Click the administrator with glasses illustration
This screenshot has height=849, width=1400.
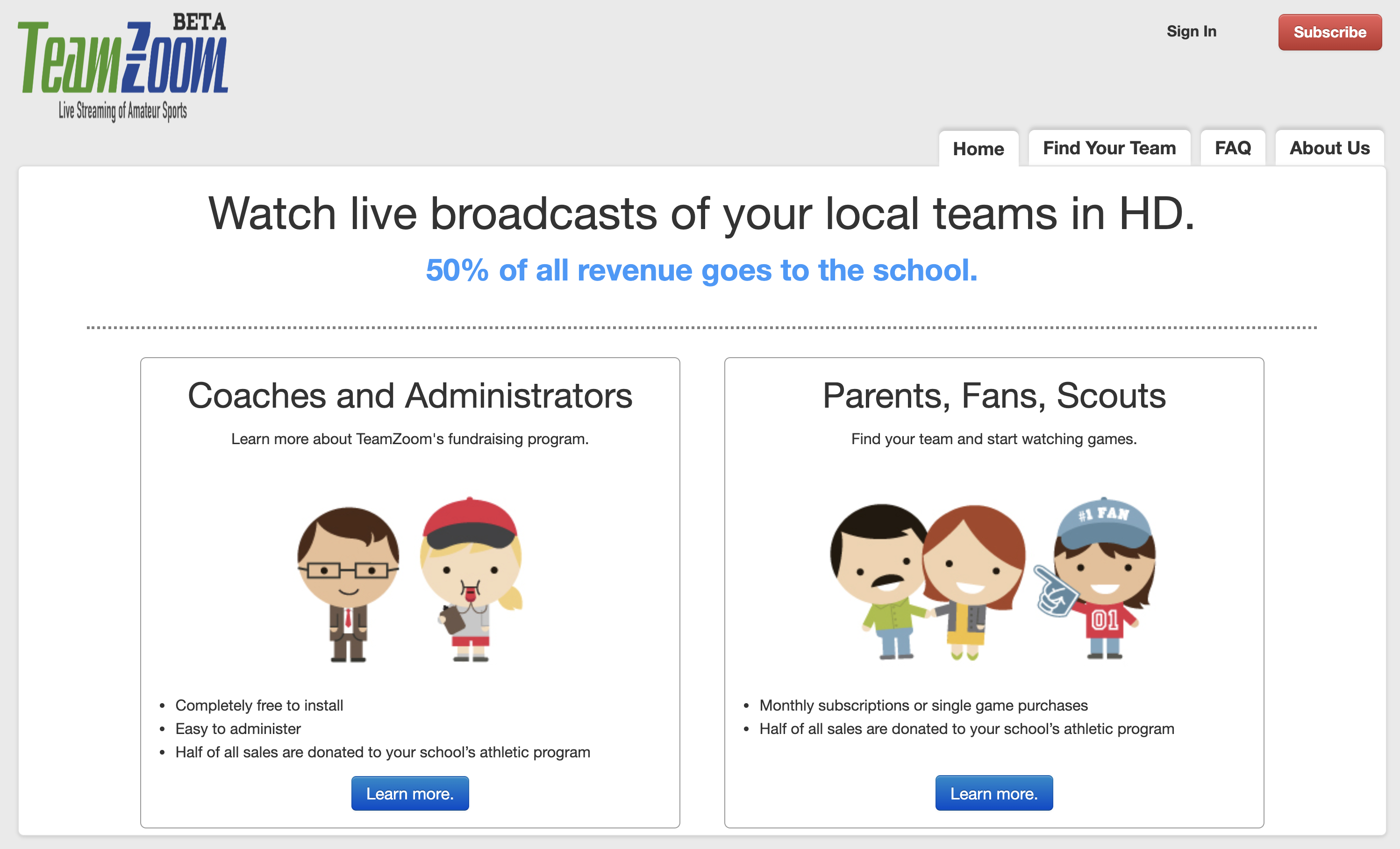tap(348, 584)
